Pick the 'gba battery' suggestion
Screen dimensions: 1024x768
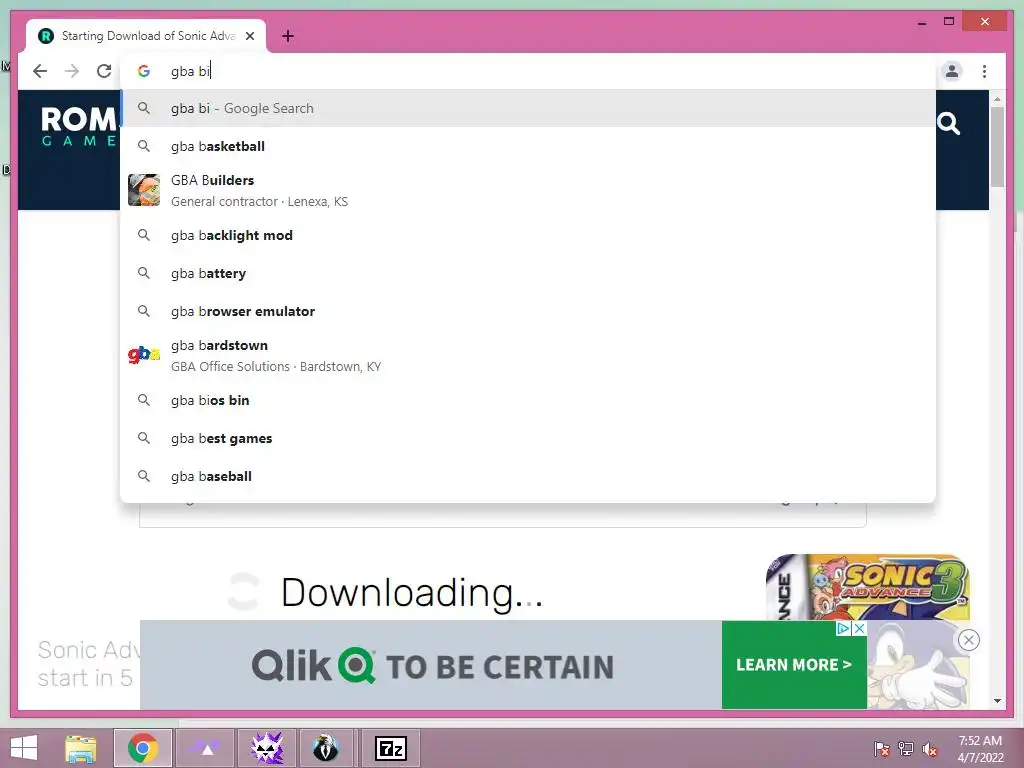528,273
